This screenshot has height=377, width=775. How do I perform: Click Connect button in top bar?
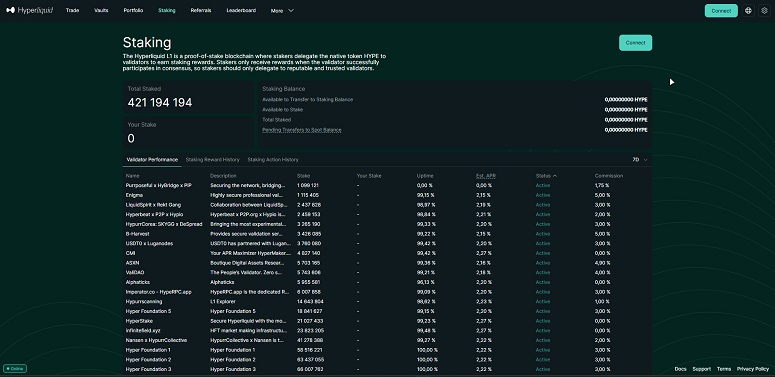tap(721, 10)
